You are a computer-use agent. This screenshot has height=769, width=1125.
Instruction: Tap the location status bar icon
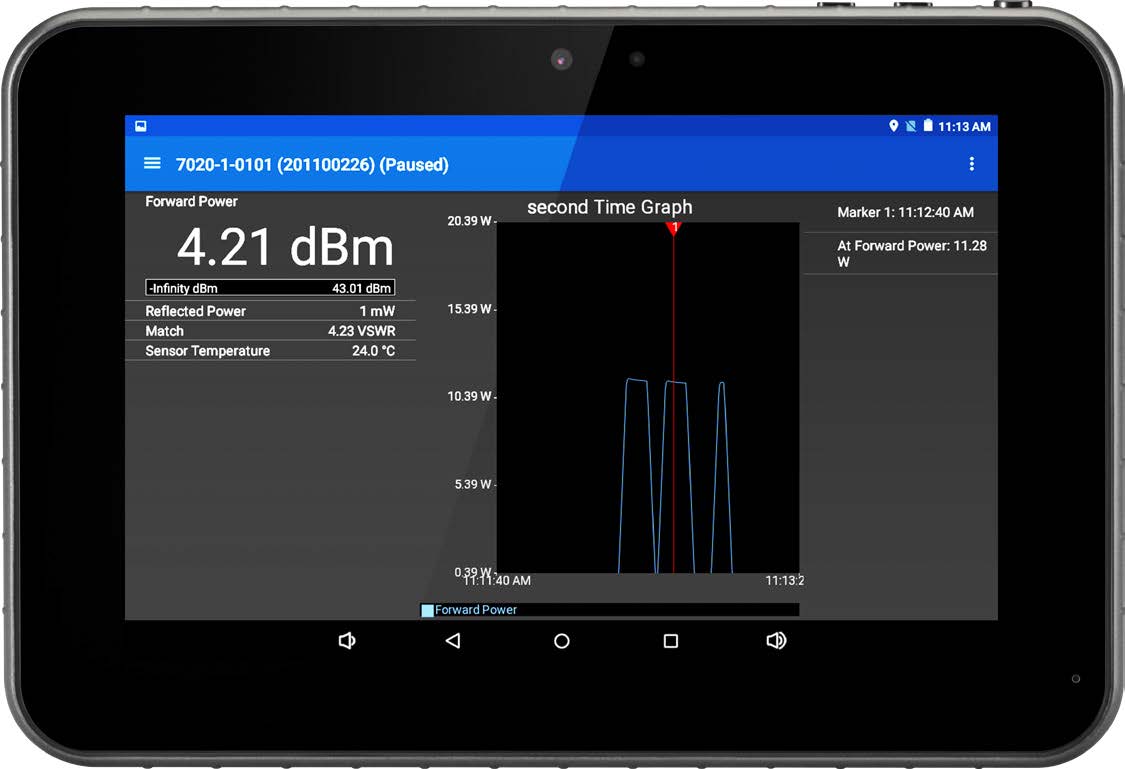894,126
